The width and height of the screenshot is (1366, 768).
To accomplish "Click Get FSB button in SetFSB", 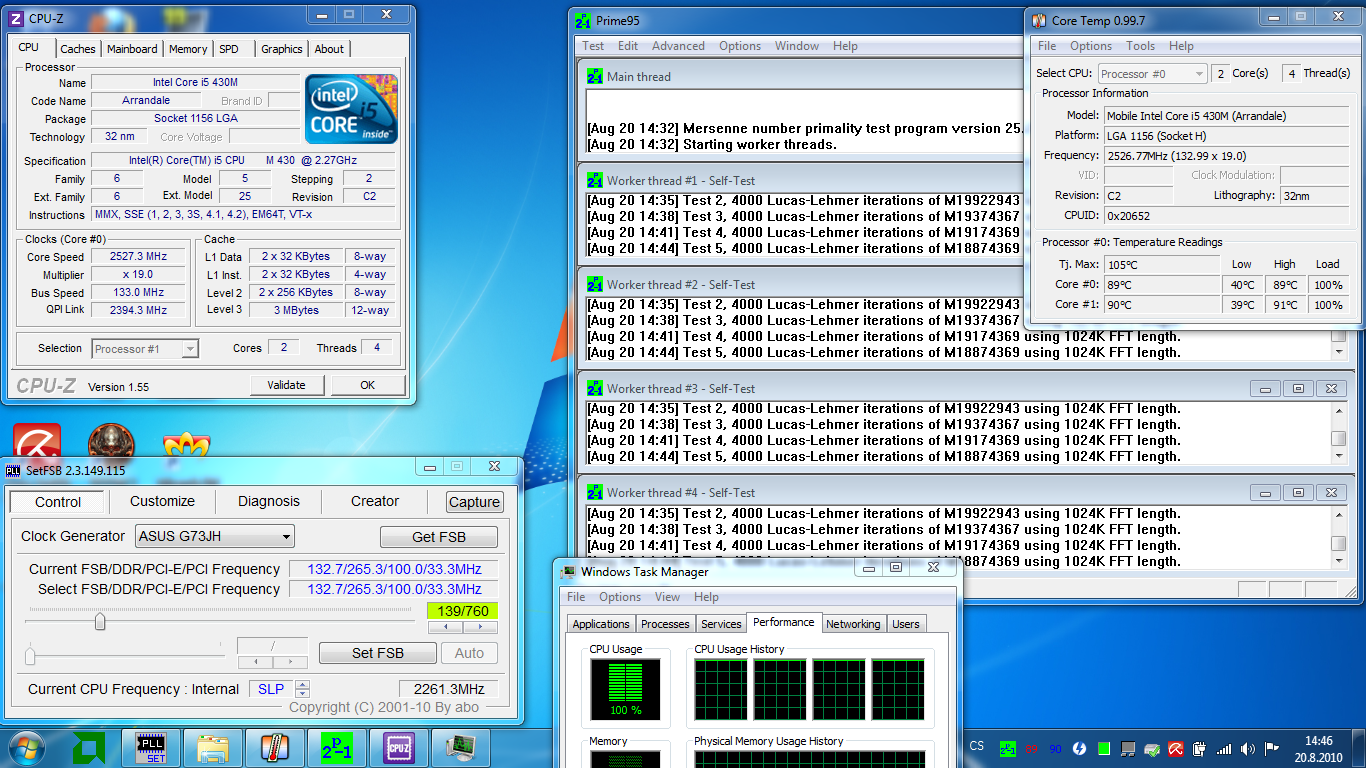I will 438,537.
